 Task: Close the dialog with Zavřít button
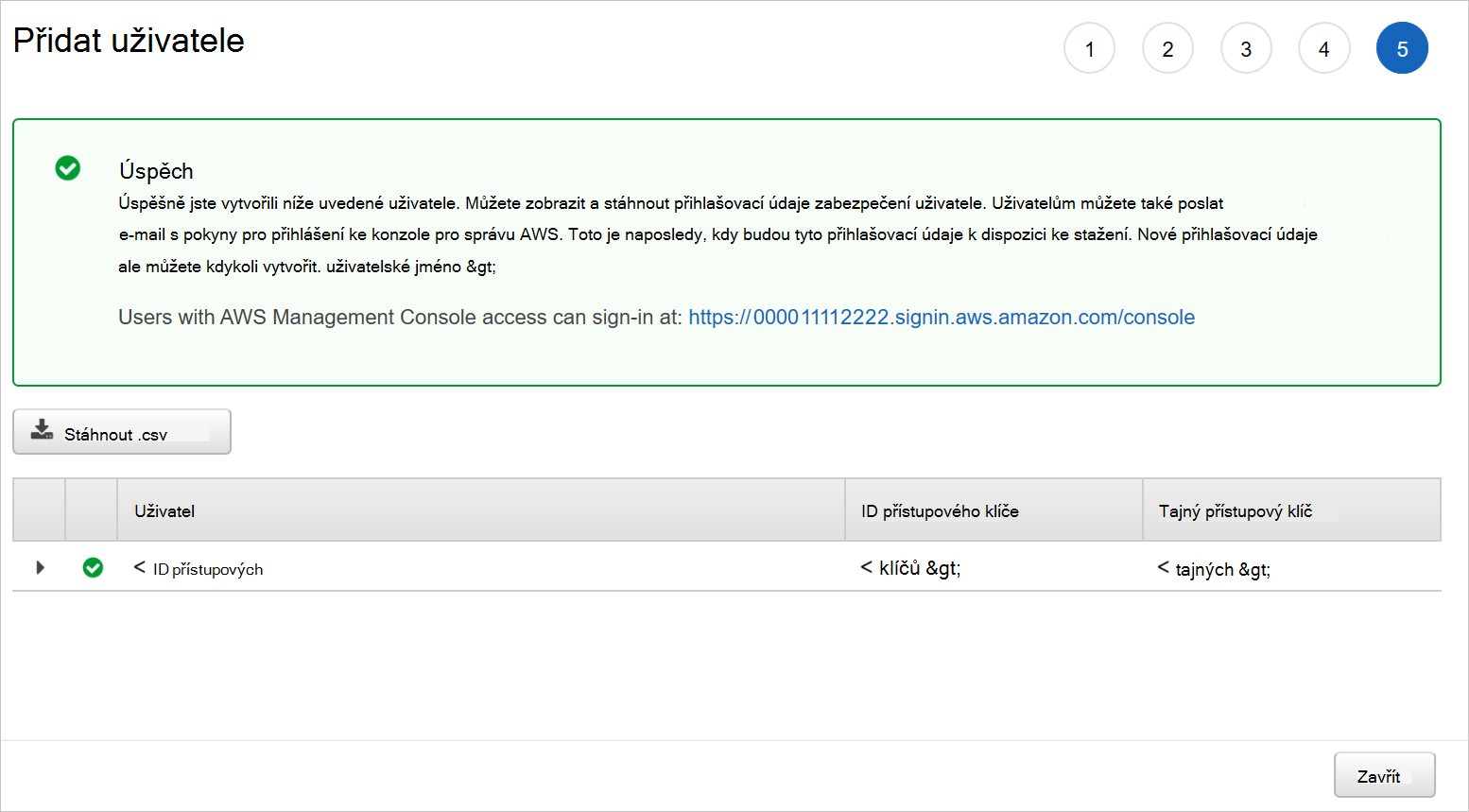pyautogui.click(x=1384, y=775)
